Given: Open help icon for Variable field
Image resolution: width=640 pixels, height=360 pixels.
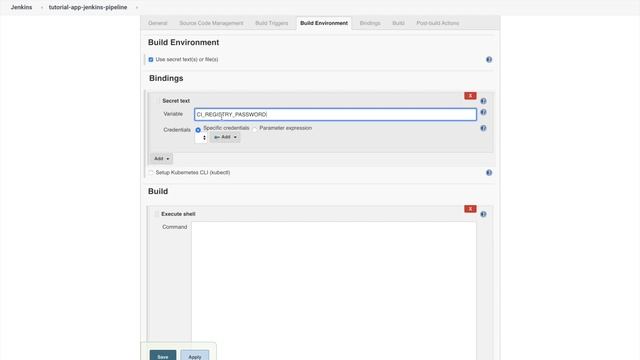Looking at the screenshot, I should [x=483, y=112].
